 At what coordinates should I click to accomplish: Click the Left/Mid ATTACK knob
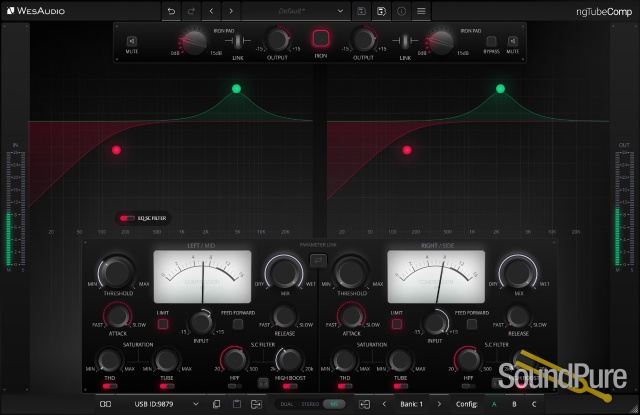click(118, 316)
